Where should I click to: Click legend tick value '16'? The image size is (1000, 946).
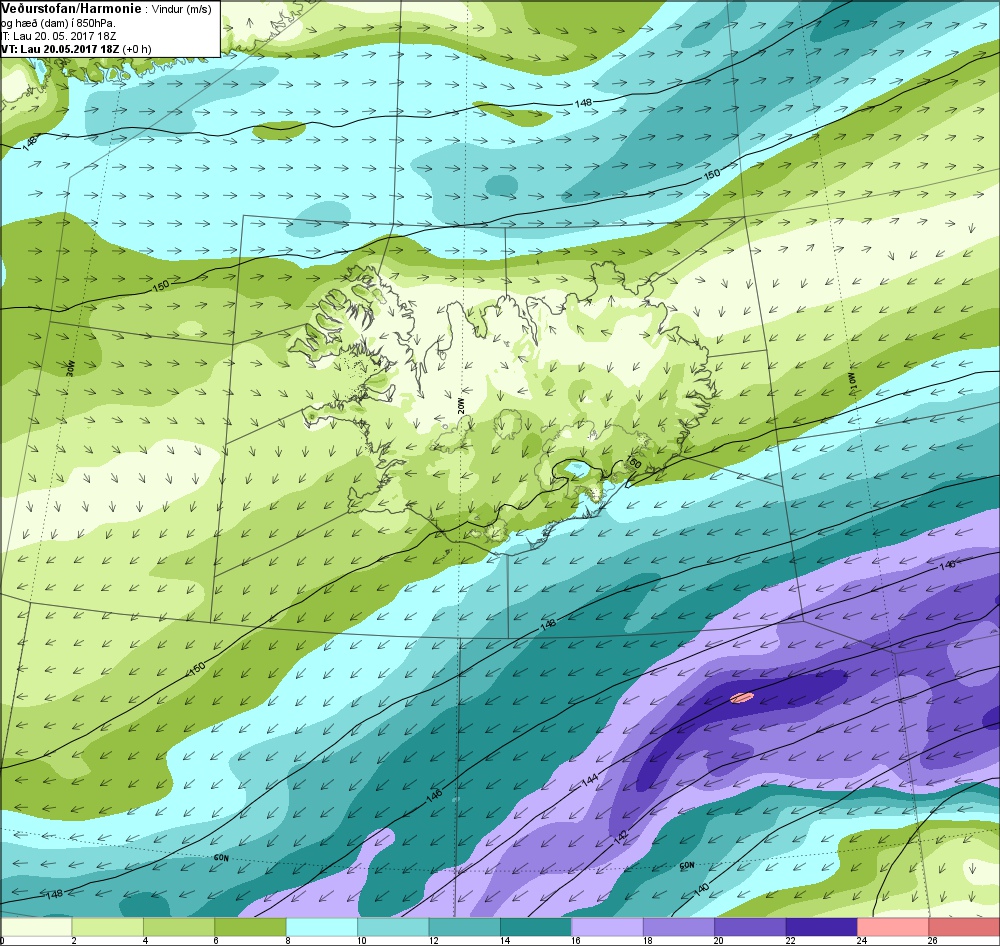(x=576, y=940)
